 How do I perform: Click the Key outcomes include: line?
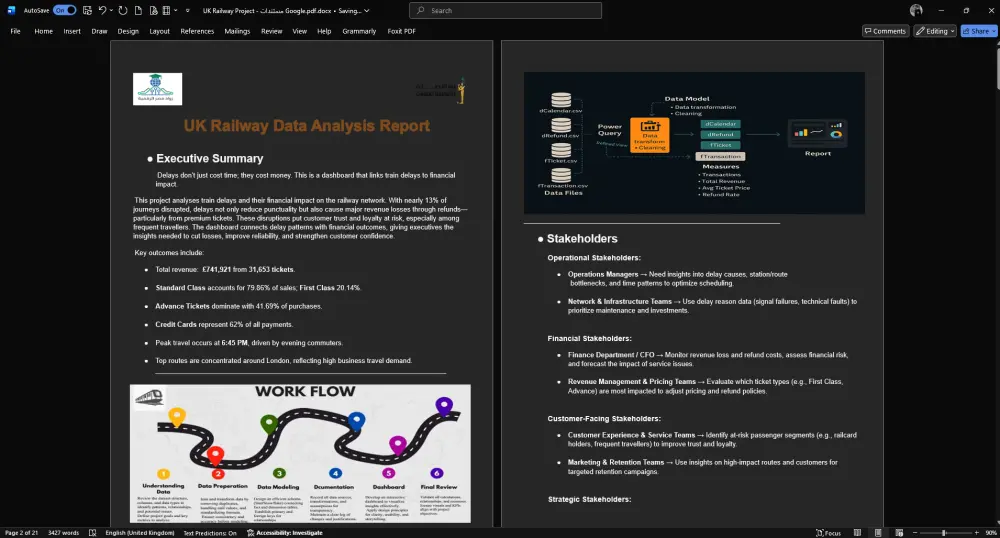click(x=169, y=252)
